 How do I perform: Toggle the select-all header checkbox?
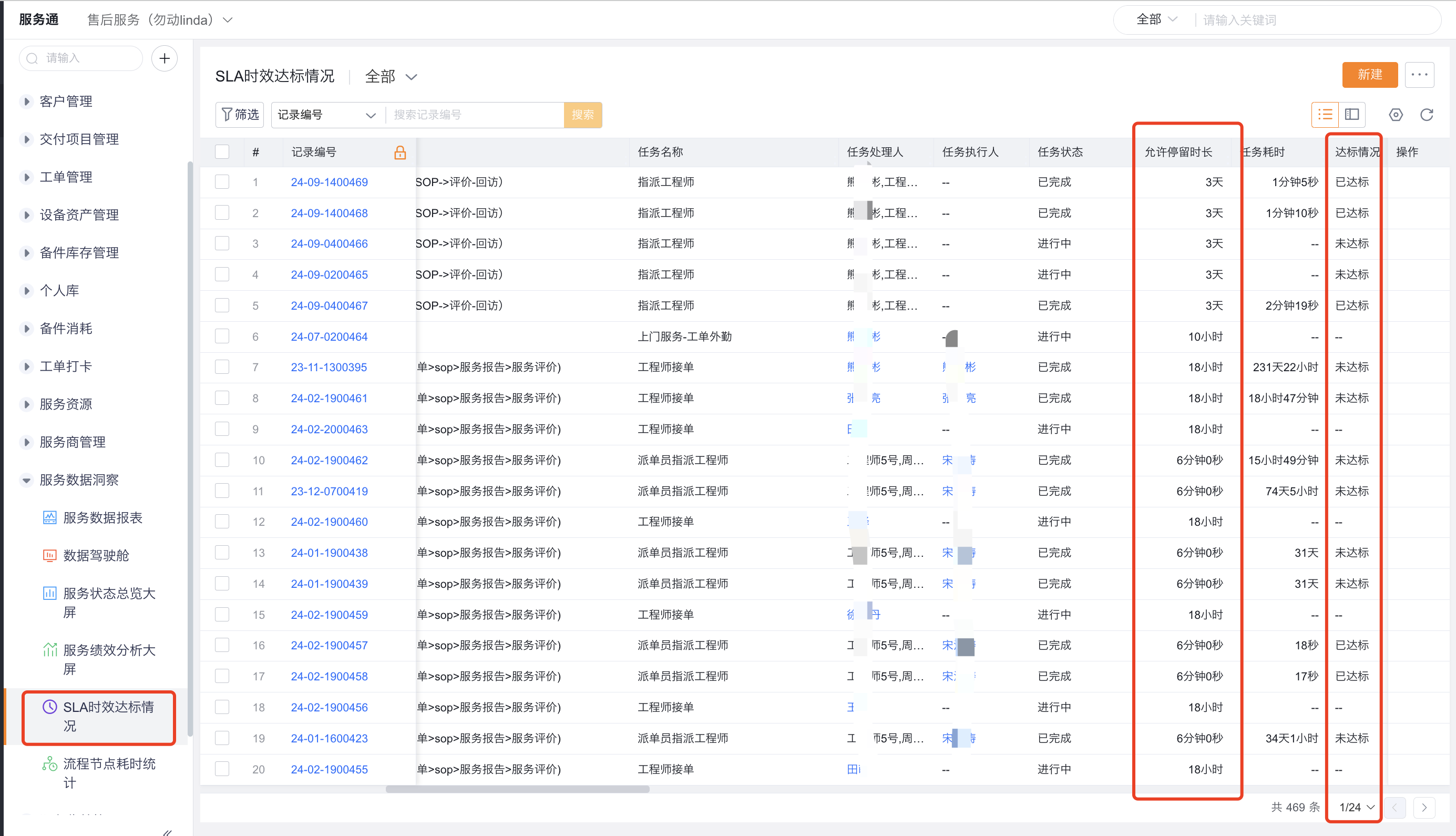pyautogui.click(x=222, y=152)
